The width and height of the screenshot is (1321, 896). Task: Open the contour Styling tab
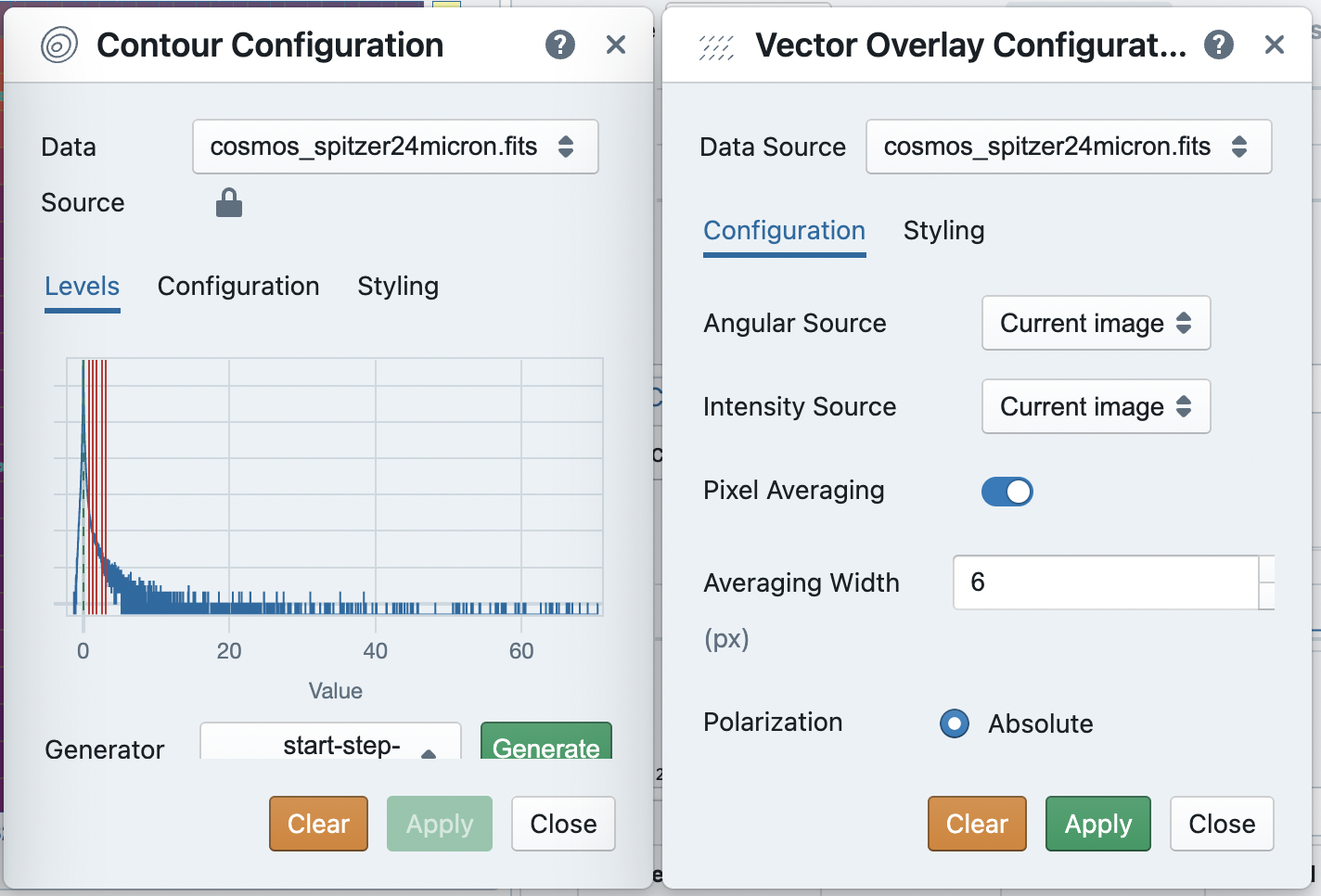[x=397, y=286]
